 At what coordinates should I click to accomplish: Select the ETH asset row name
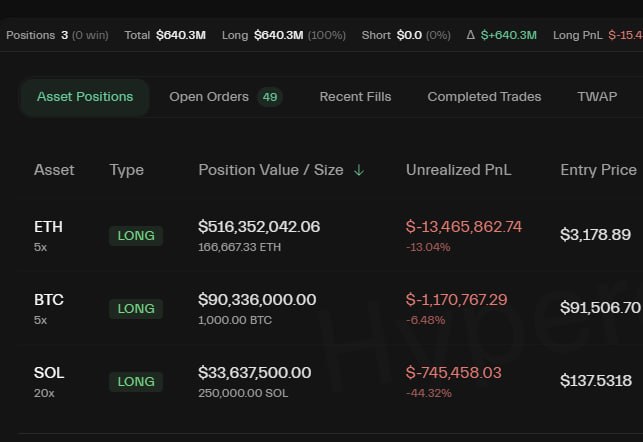(48, 227)
